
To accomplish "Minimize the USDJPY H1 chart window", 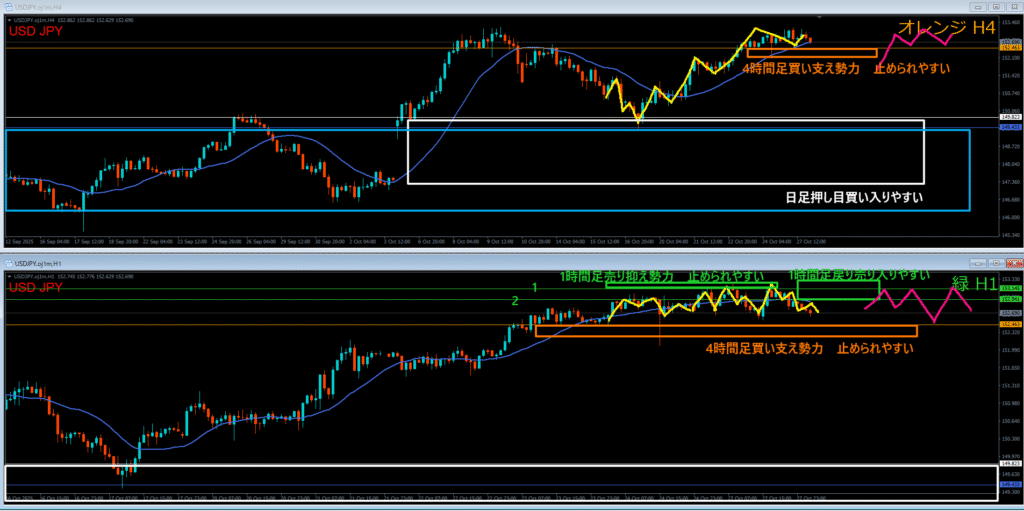I will [976, 261].
